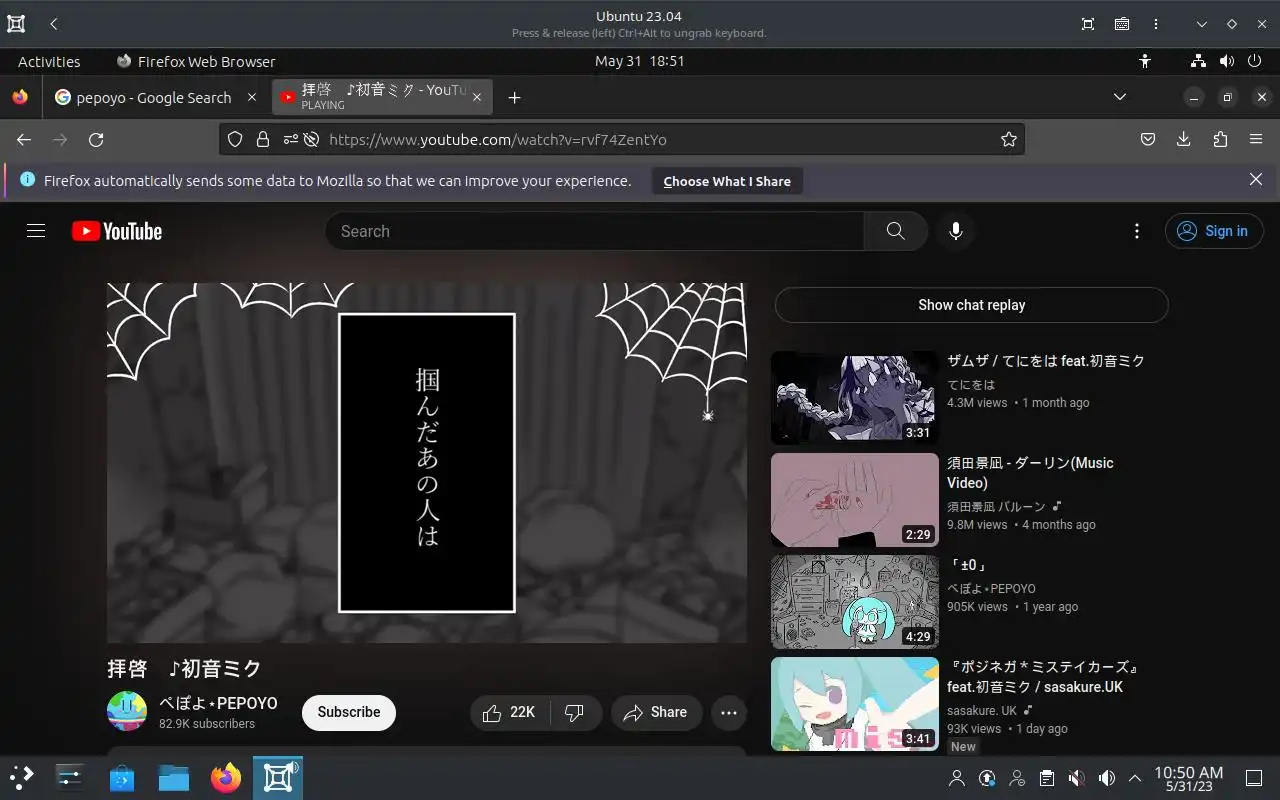
Task: Open the KDE application launcher
Action: pos(22,777)
